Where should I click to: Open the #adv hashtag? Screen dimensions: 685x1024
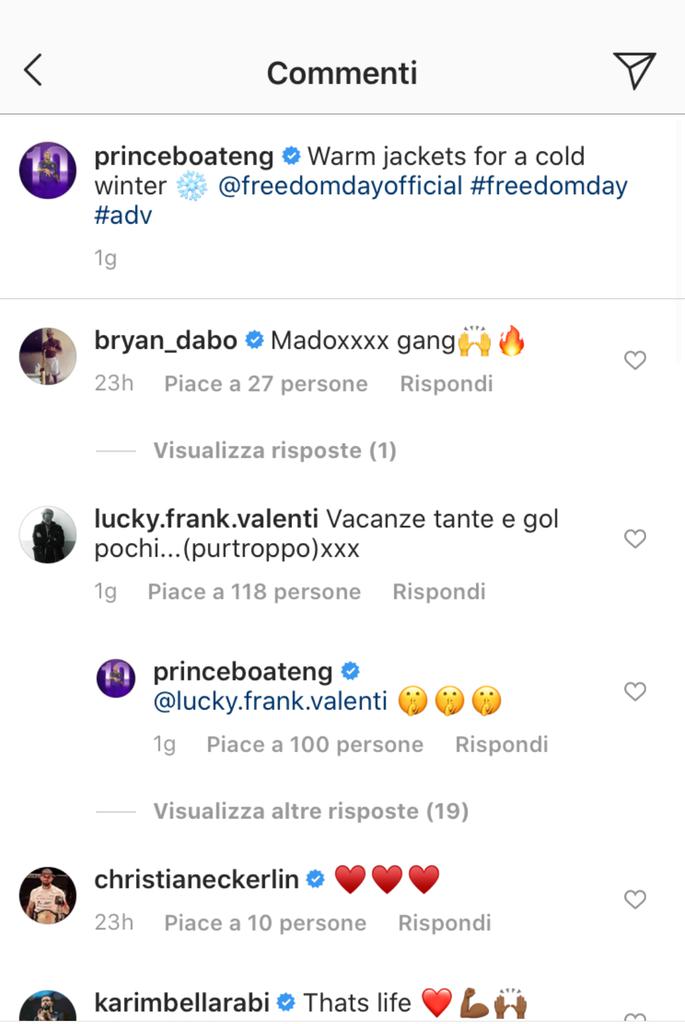(x=123, y=216)
